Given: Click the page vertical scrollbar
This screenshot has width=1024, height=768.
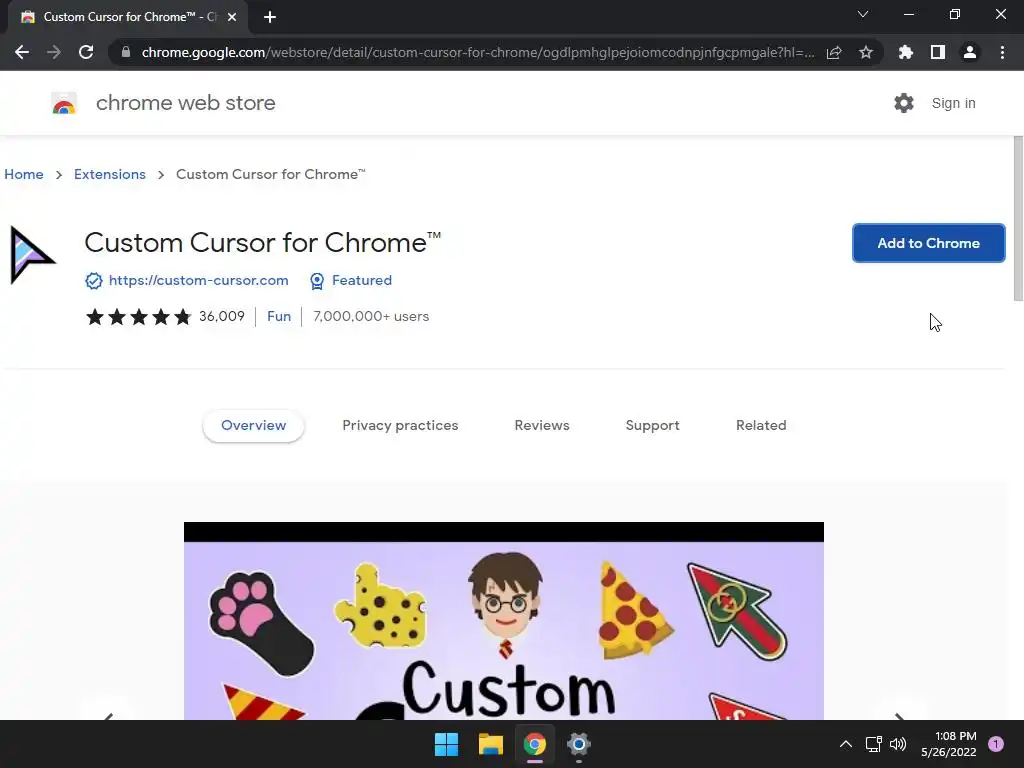Looking at the screenshot, I should 1018,219.
